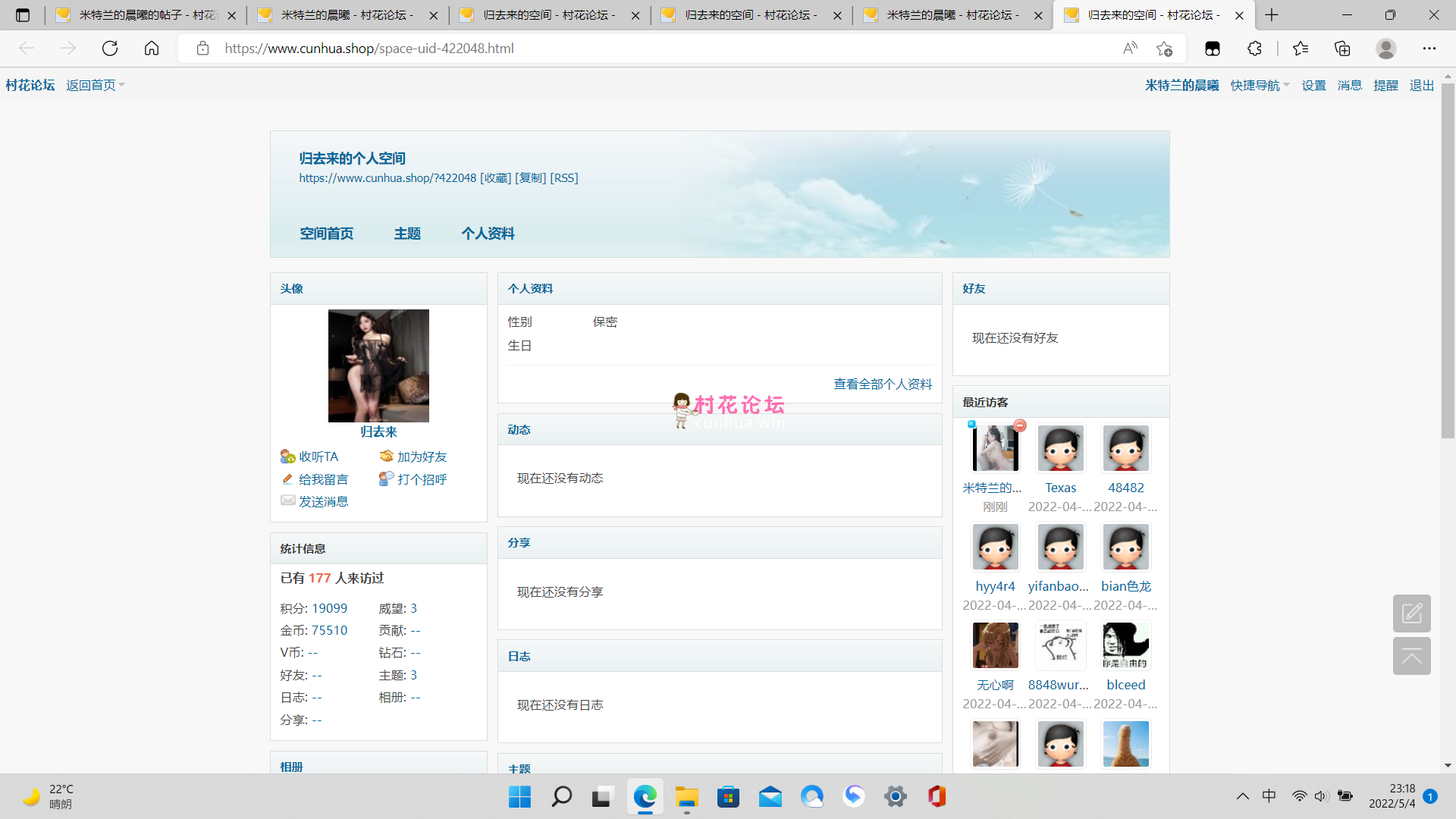The width and height of the screenshot is (1456, 819).
Task: Open the browser extensions puzzle icon
Action: [x=1254, y=49]
